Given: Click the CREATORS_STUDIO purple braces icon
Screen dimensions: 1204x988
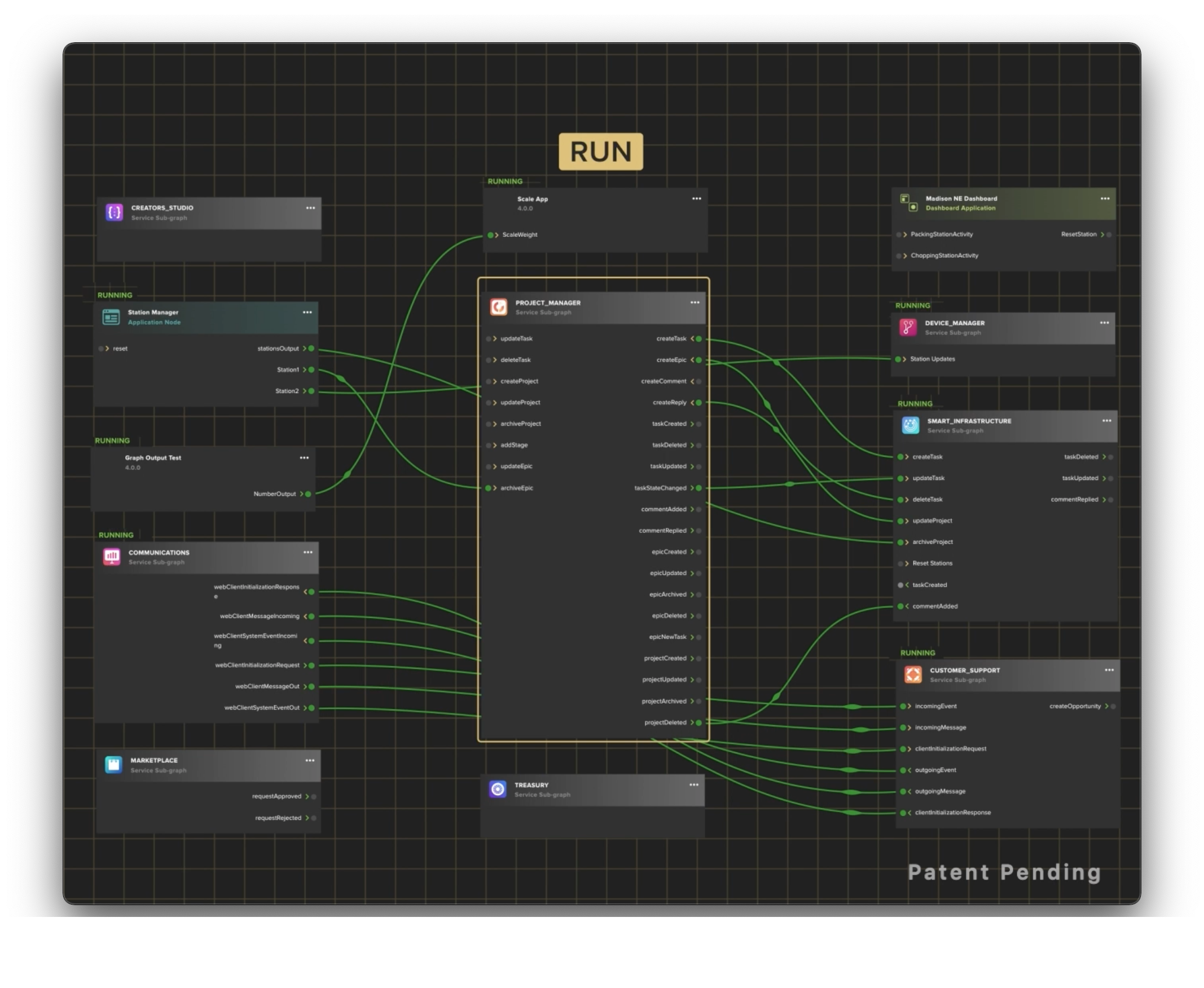Looking at the screenshot, I should point(115,212).
